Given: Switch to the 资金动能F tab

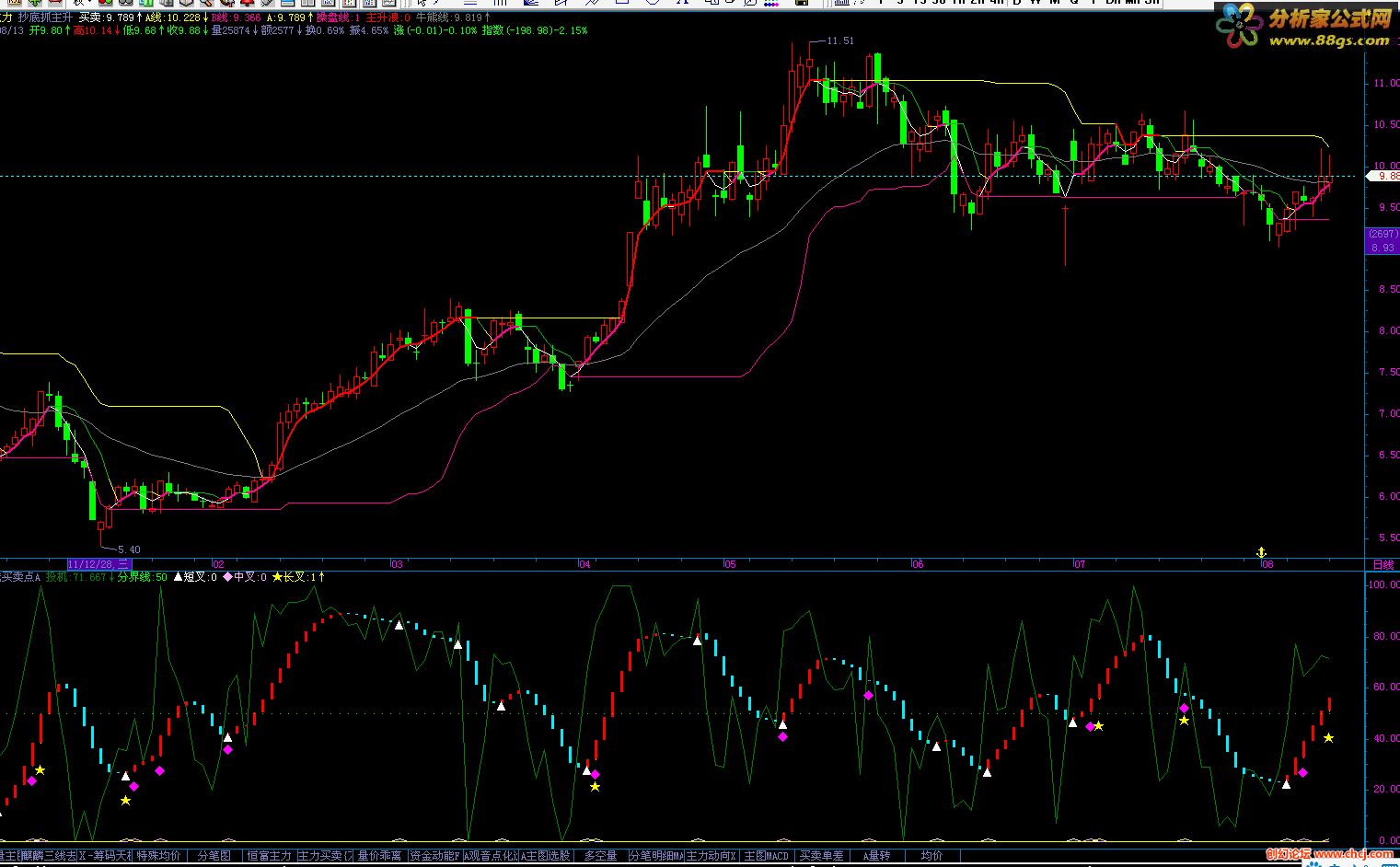Looking at the screenshot, I should [x=434, y=856].
